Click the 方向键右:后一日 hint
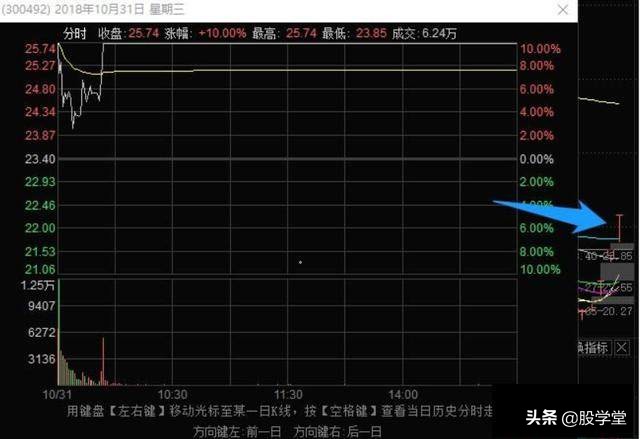This screenshot has height=439, width=640. 337,431
